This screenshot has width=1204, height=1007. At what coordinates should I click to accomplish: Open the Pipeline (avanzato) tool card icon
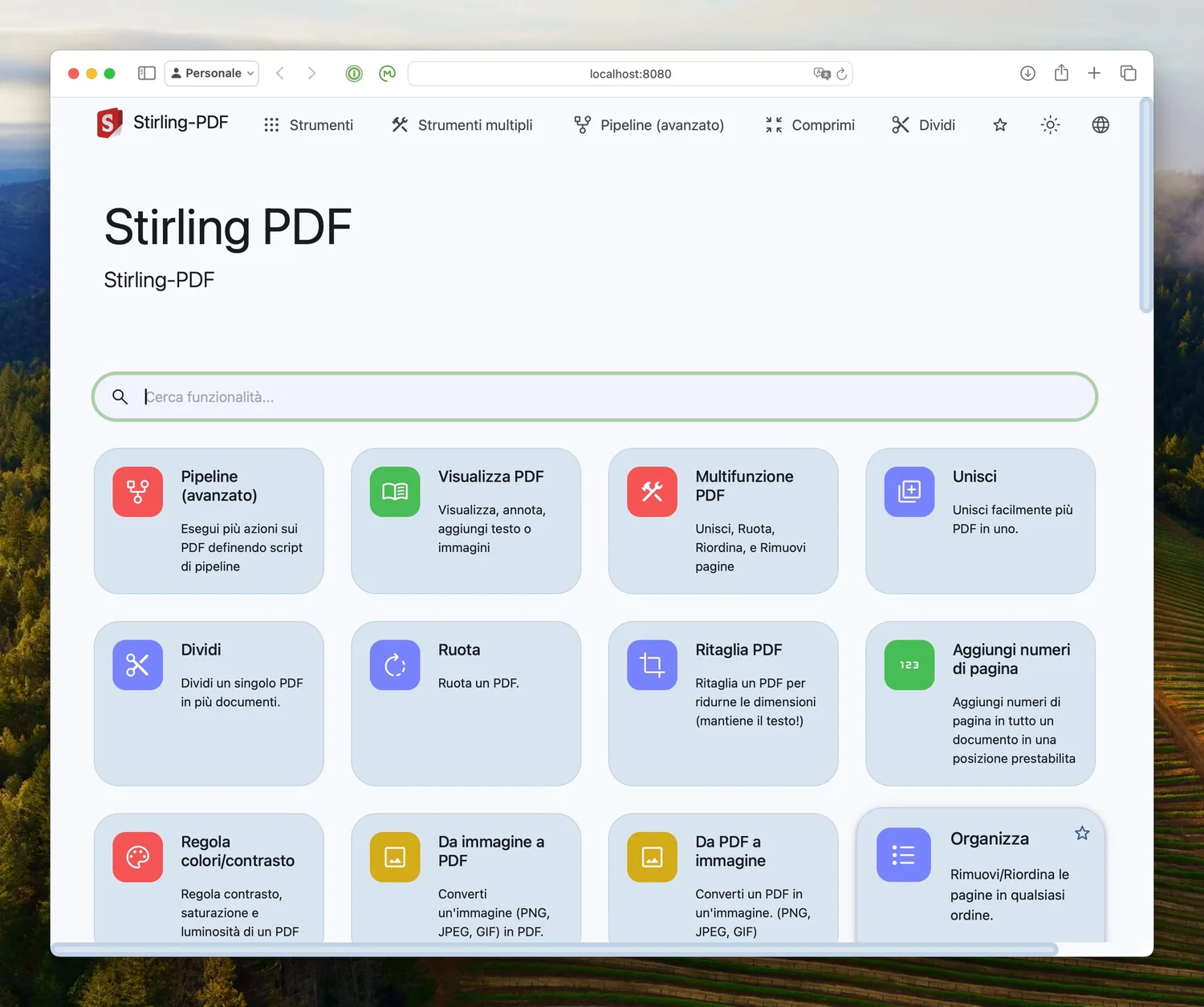coord(137,492)
